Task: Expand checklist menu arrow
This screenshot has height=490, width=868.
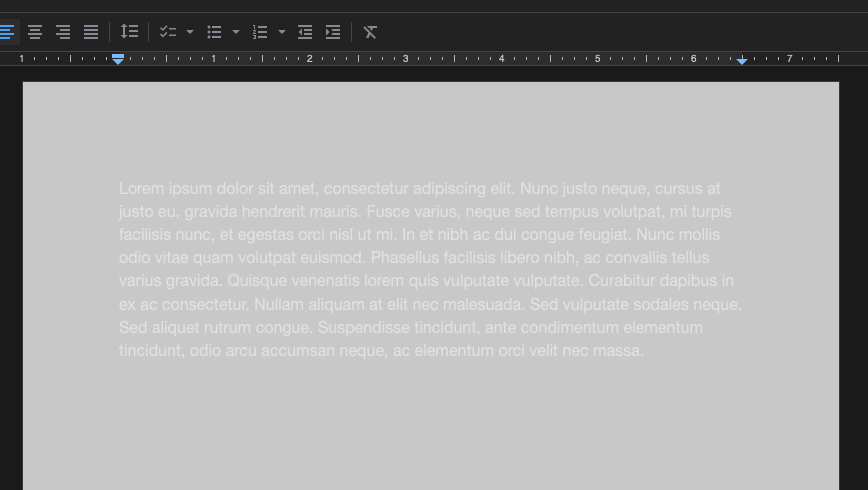Action: click(x=190, y=32)
